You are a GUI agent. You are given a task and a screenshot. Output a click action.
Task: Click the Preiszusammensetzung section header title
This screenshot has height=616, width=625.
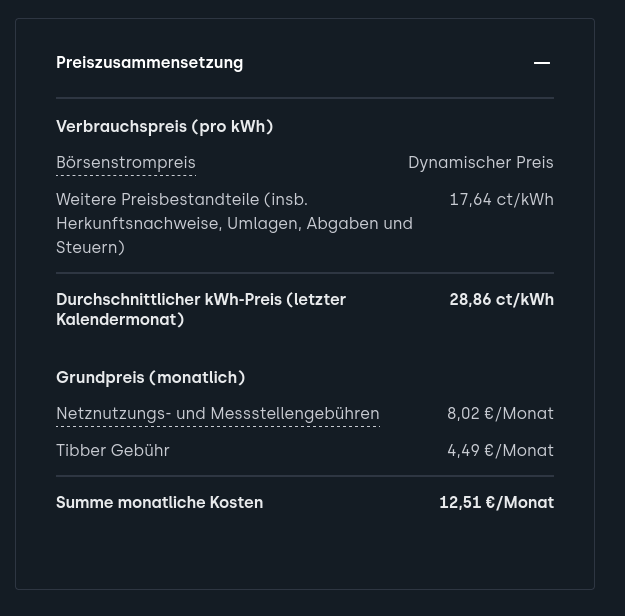(149, 63)
